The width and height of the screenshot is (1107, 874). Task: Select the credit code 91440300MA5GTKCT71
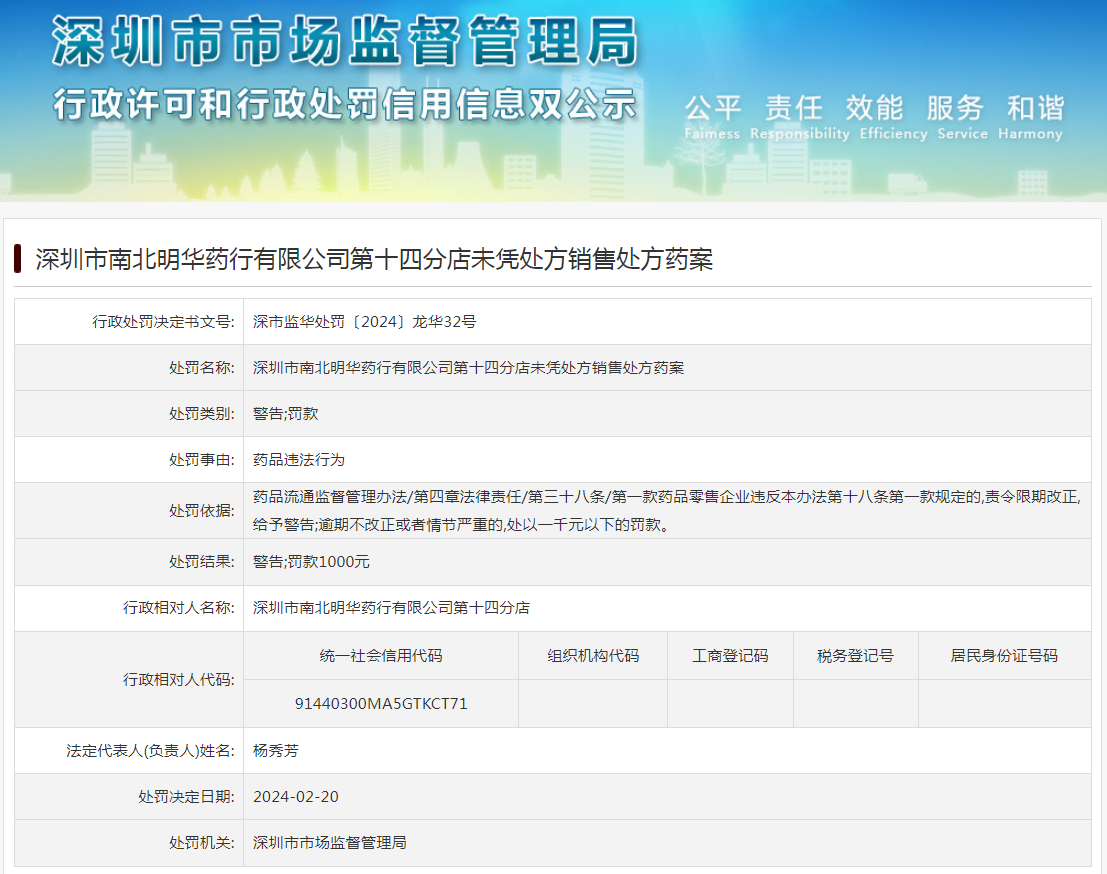[x=381, y=704]
